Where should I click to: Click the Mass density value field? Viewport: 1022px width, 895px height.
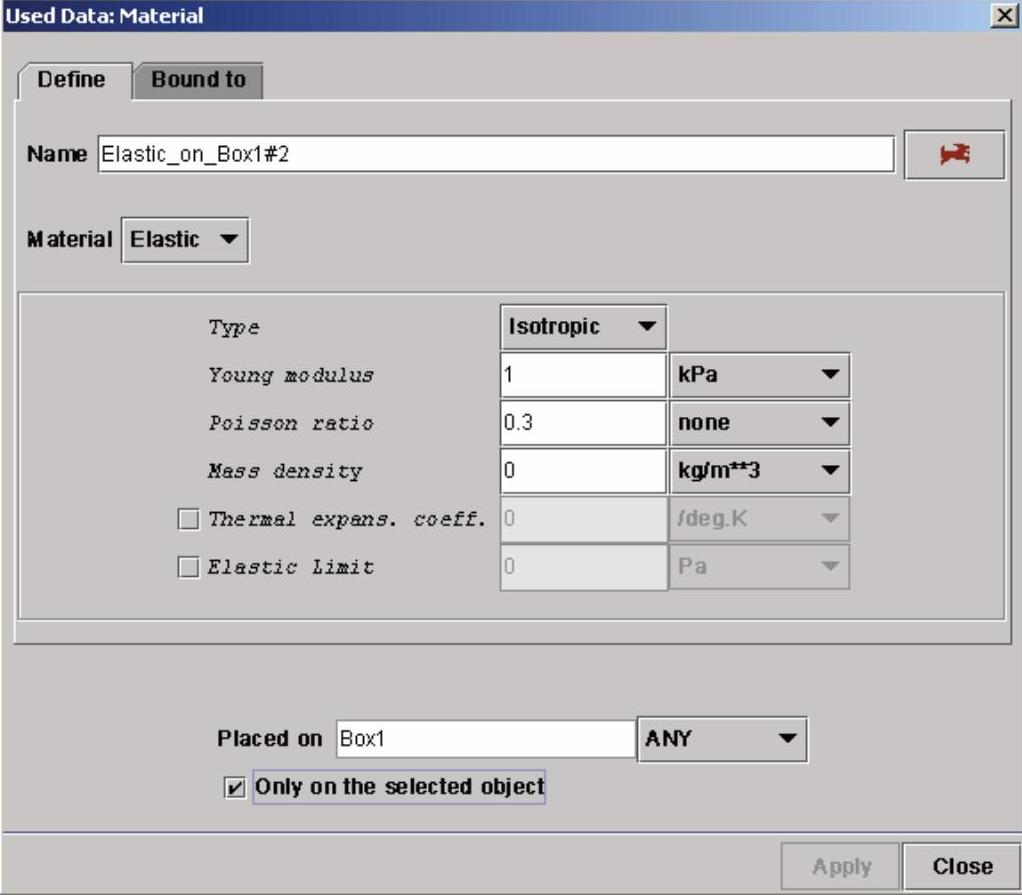[582, 470]
